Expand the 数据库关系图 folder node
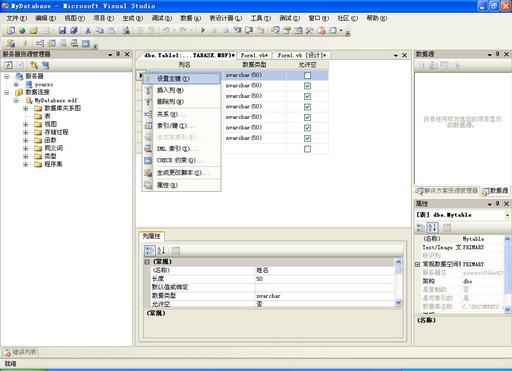512x371 pixels. click(25, 108)
